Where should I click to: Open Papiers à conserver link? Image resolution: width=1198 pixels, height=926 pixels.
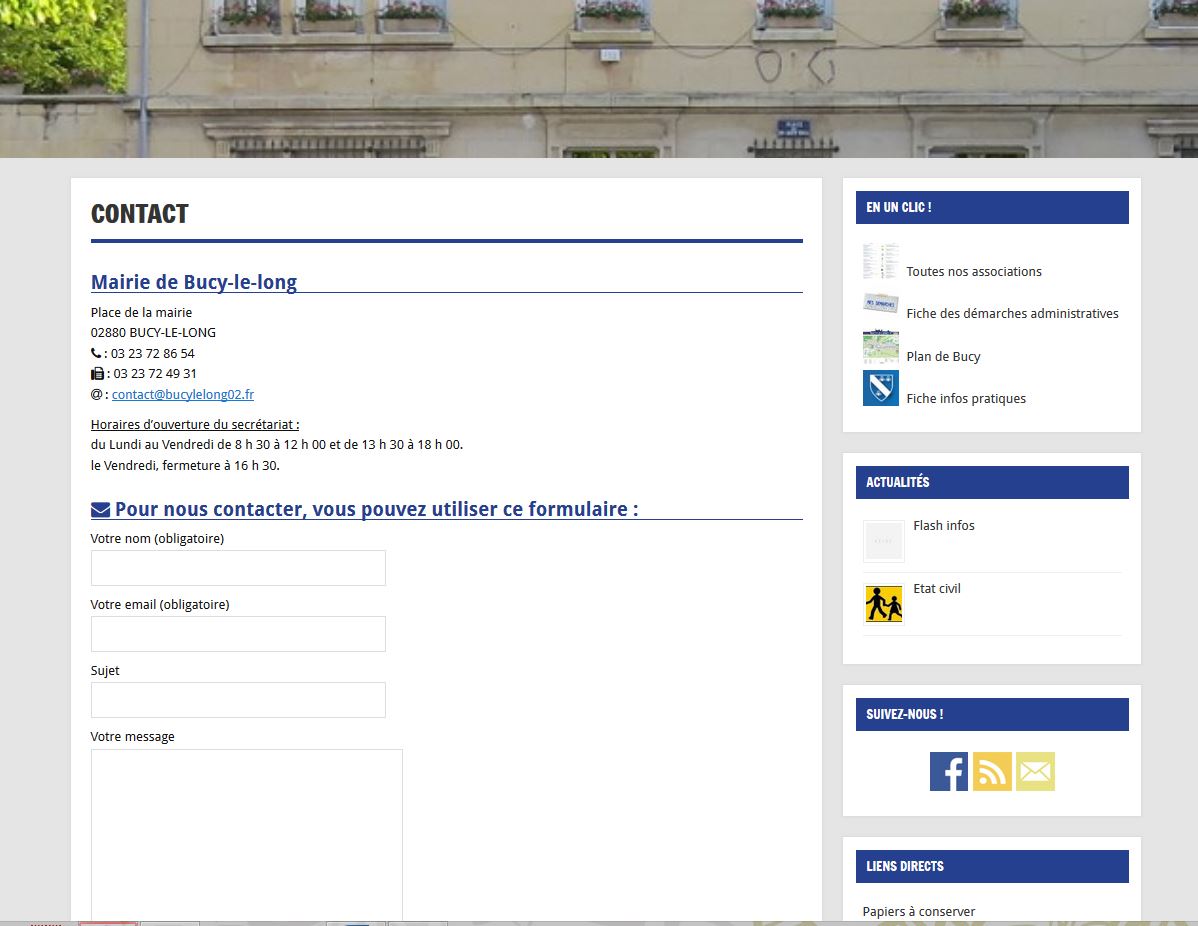click(918, 911)
